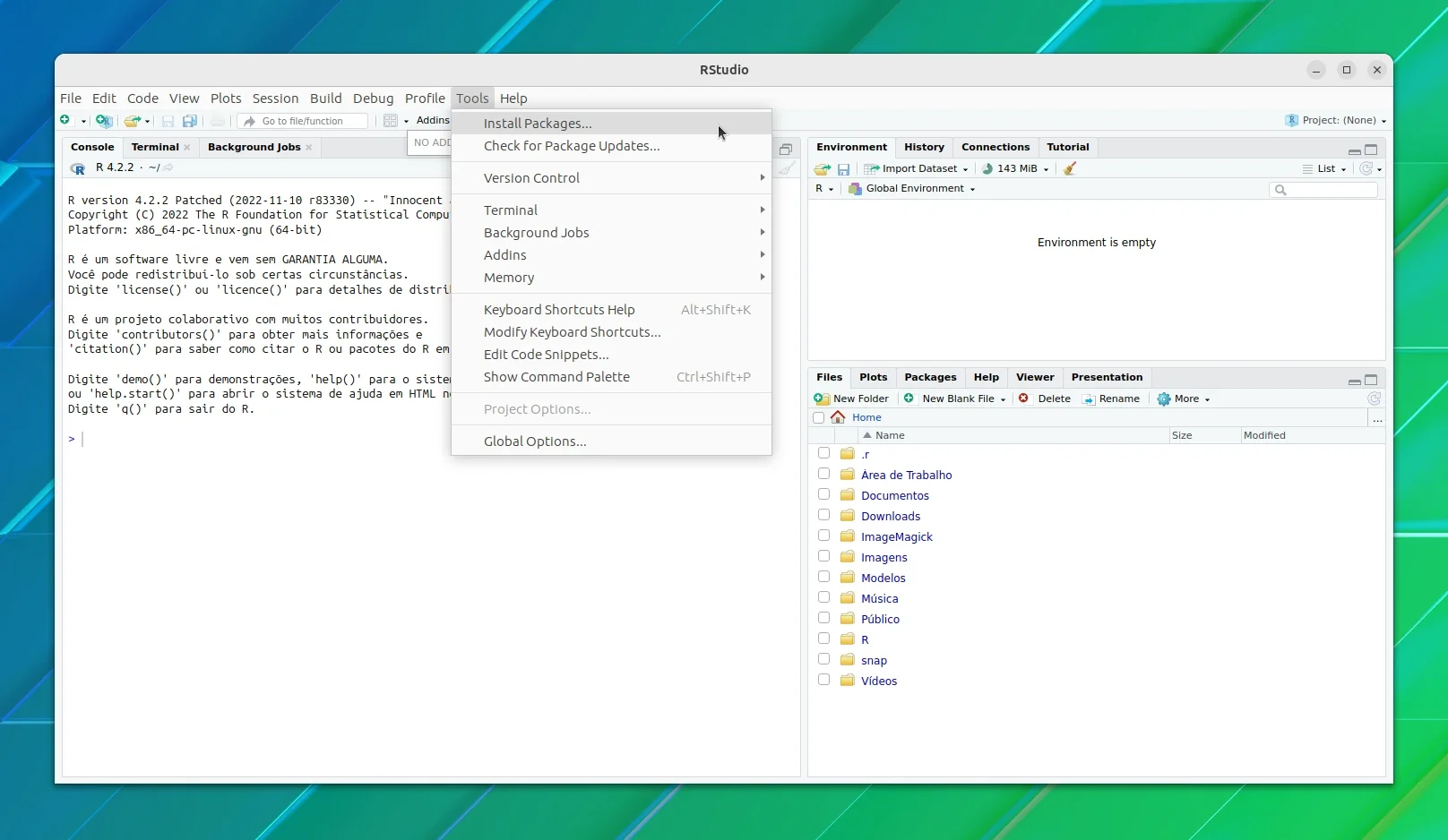Open the R folder link
1448x840 pixels.
tap(865, 639)
